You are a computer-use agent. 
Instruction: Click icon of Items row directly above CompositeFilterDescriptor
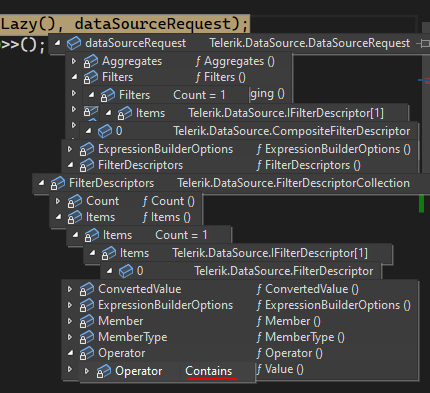tap(125, 113)
